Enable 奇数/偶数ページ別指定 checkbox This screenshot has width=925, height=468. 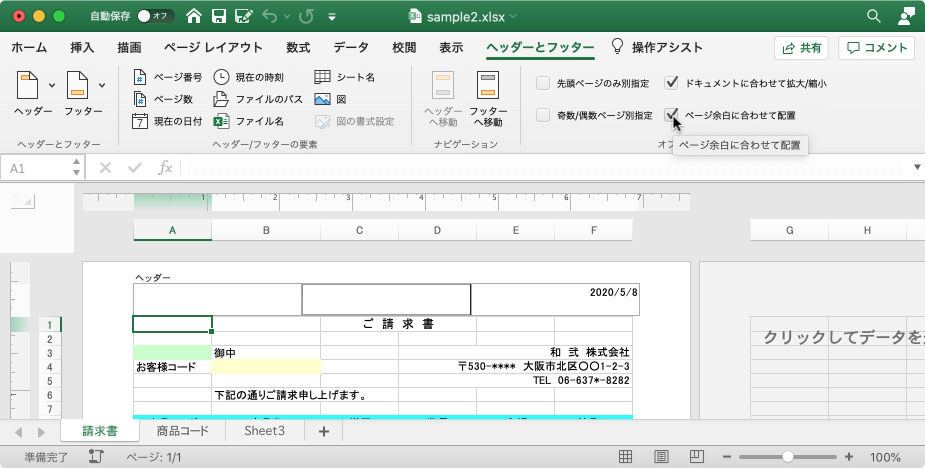click(x=543, y=115)
